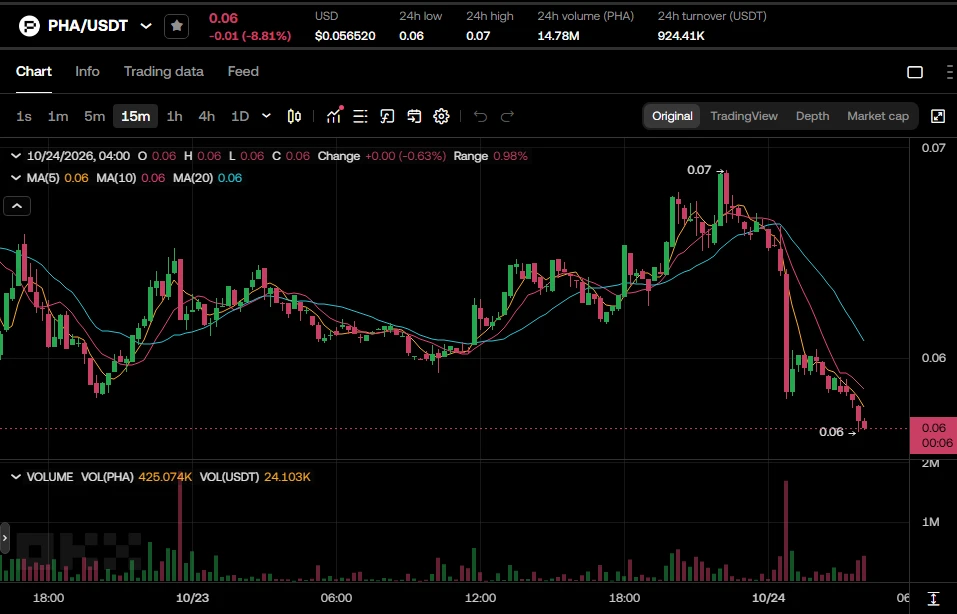Switch to the Chart tab

34,71
